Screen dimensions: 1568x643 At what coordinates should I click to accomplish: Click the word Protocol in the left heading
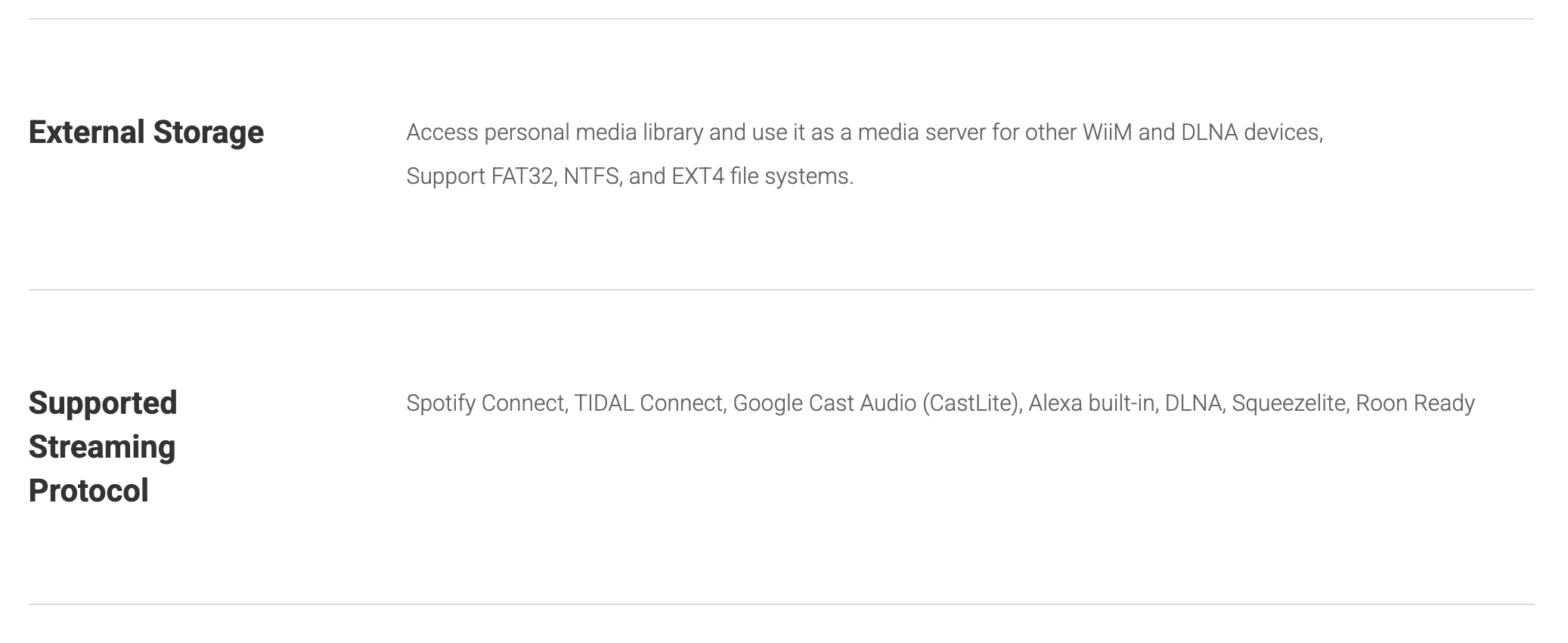88,491
